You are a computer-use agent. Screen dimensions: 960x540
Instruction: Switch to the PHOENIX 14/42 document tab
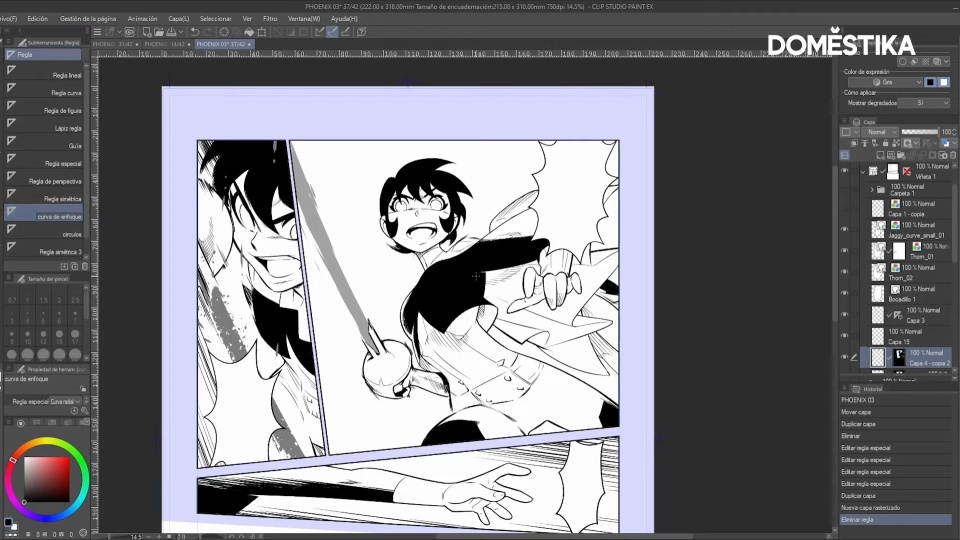168,44
